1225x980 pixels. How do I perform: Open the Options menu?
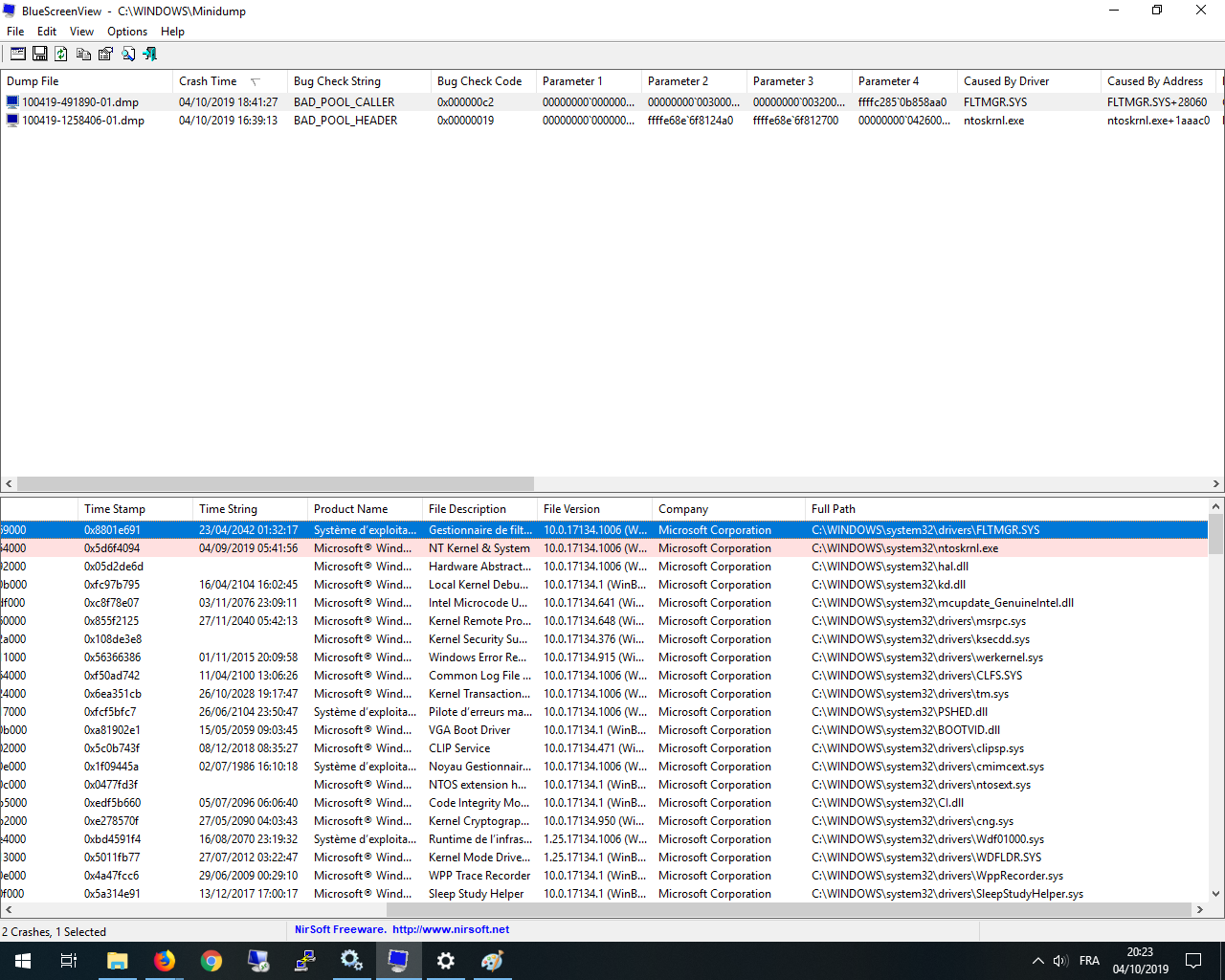pyautogui.click(x=127, y=32)
